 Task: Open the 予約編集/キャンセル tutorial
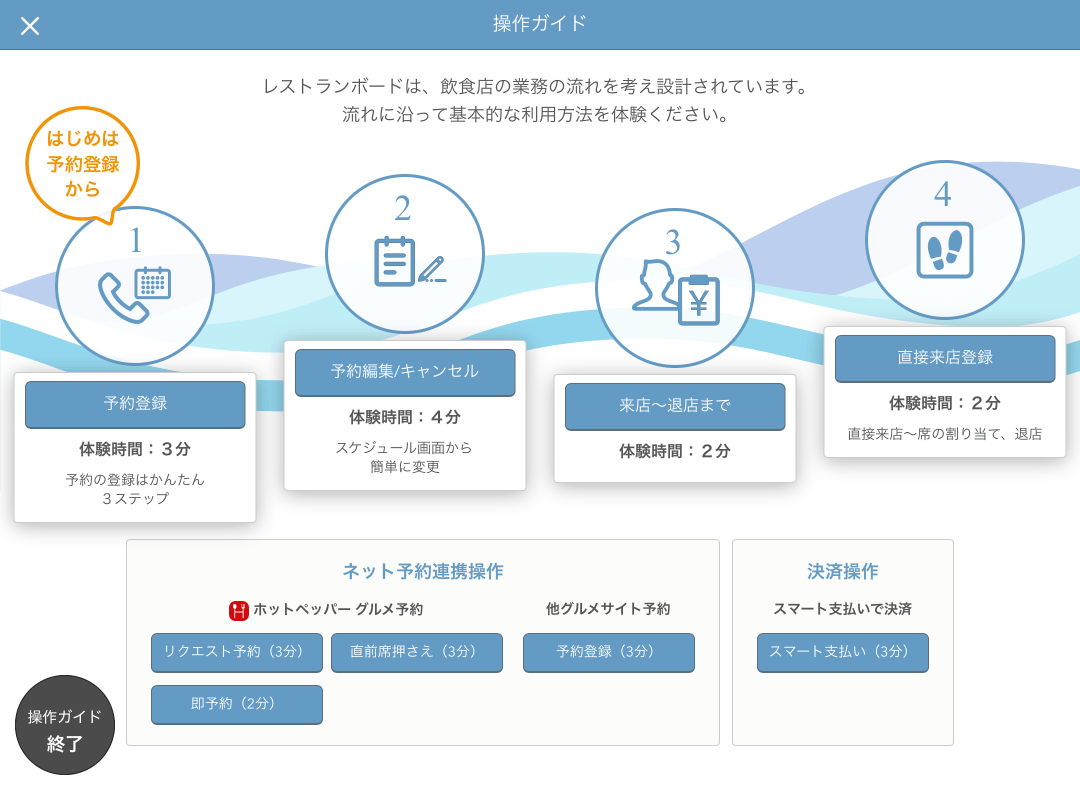pyautogui.click(x=405, y=372)
